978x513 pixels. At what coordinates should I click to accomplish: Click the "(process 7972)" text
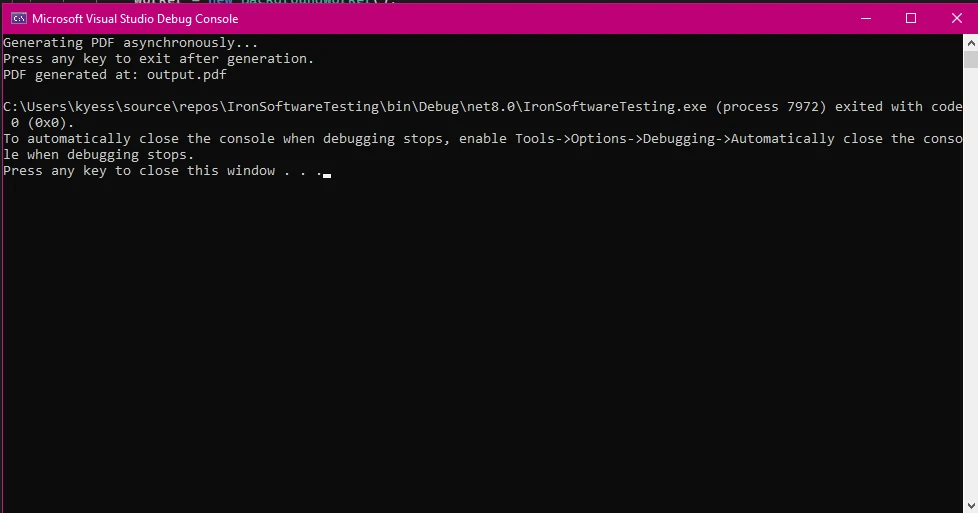click(774, 107)
